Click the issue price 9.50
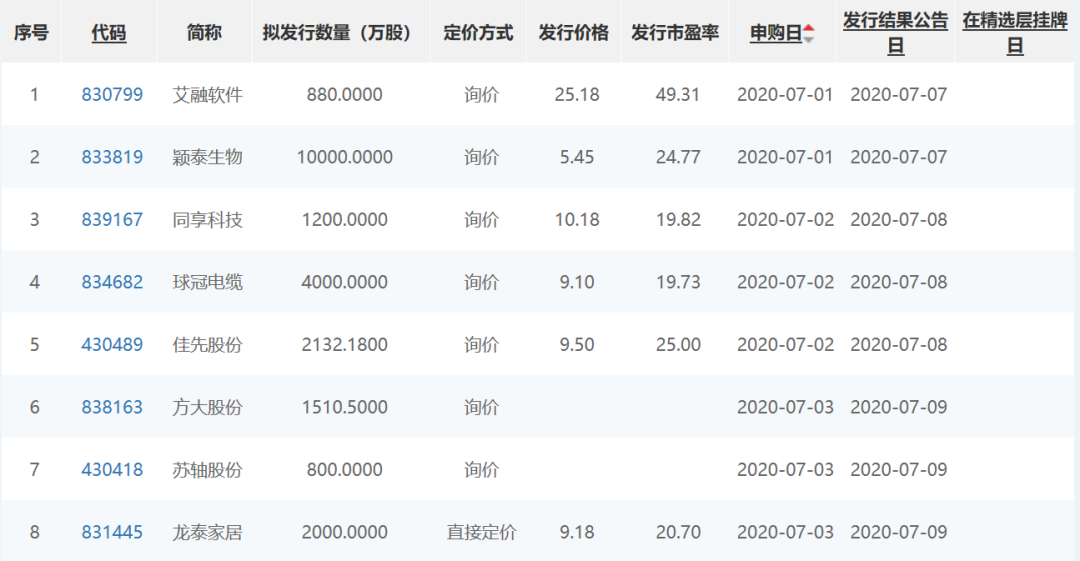Screen dimensions: 1080x561 point(577,345)
